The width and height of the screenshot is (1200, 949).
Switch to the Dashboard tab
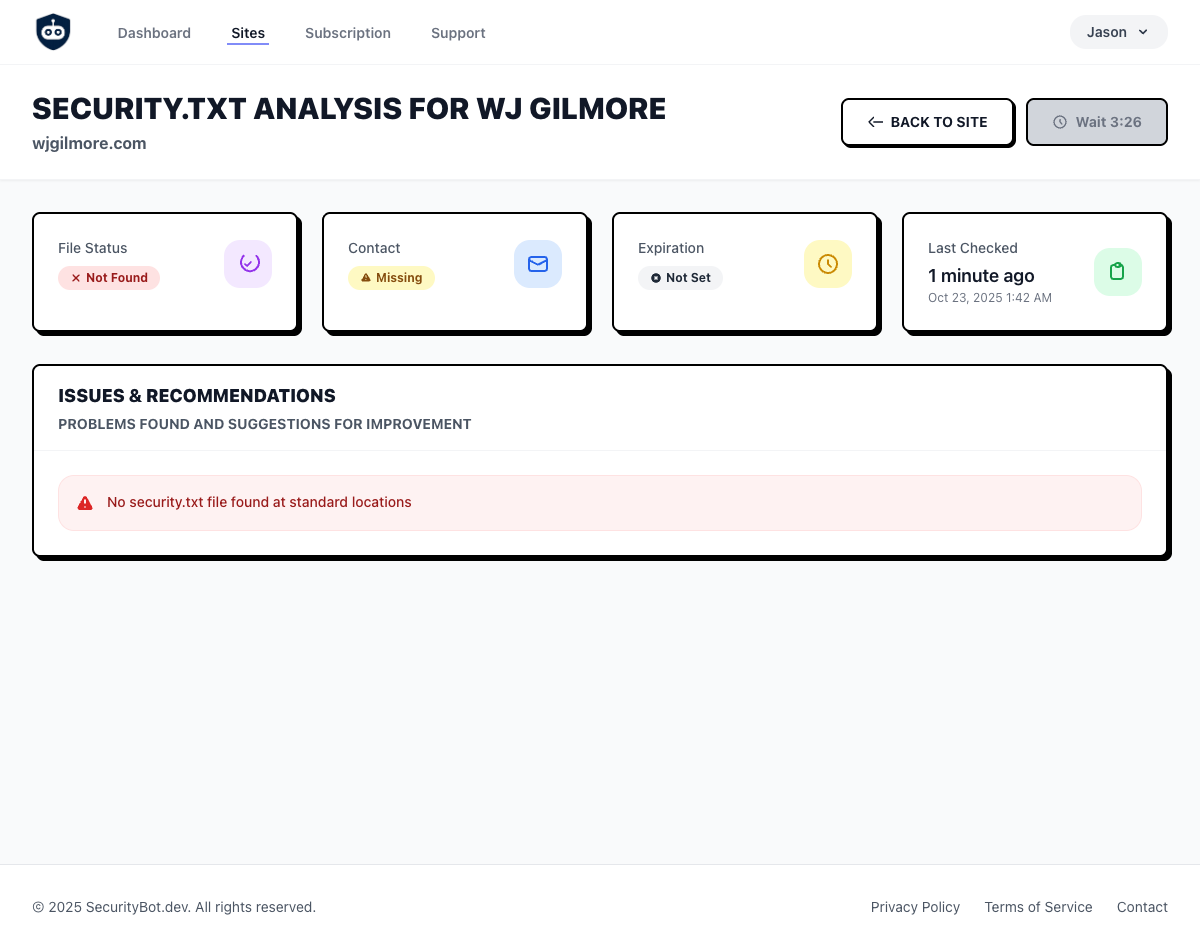click(154, 33)
